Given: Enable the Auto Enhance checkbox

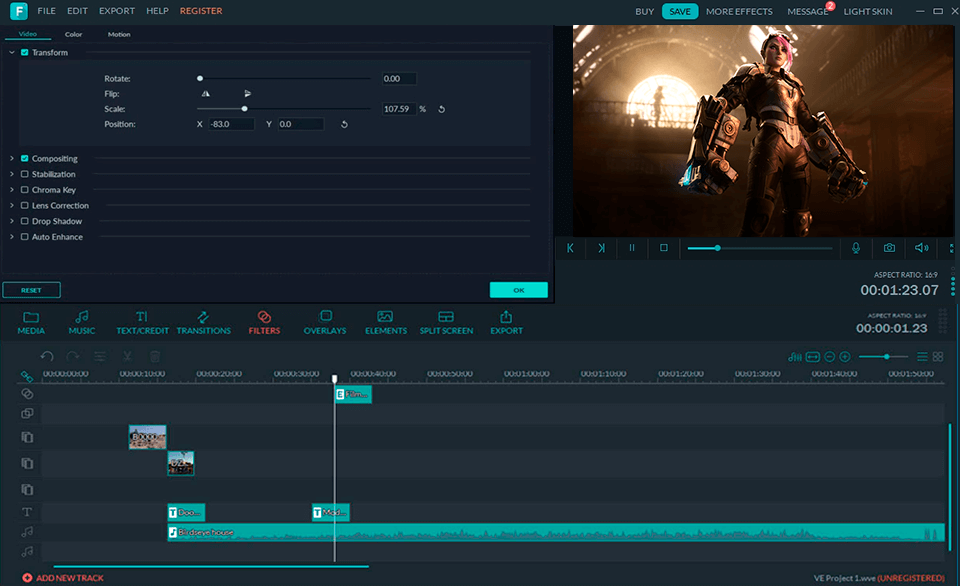Looking at the screenshot, I should click(24, 237).
